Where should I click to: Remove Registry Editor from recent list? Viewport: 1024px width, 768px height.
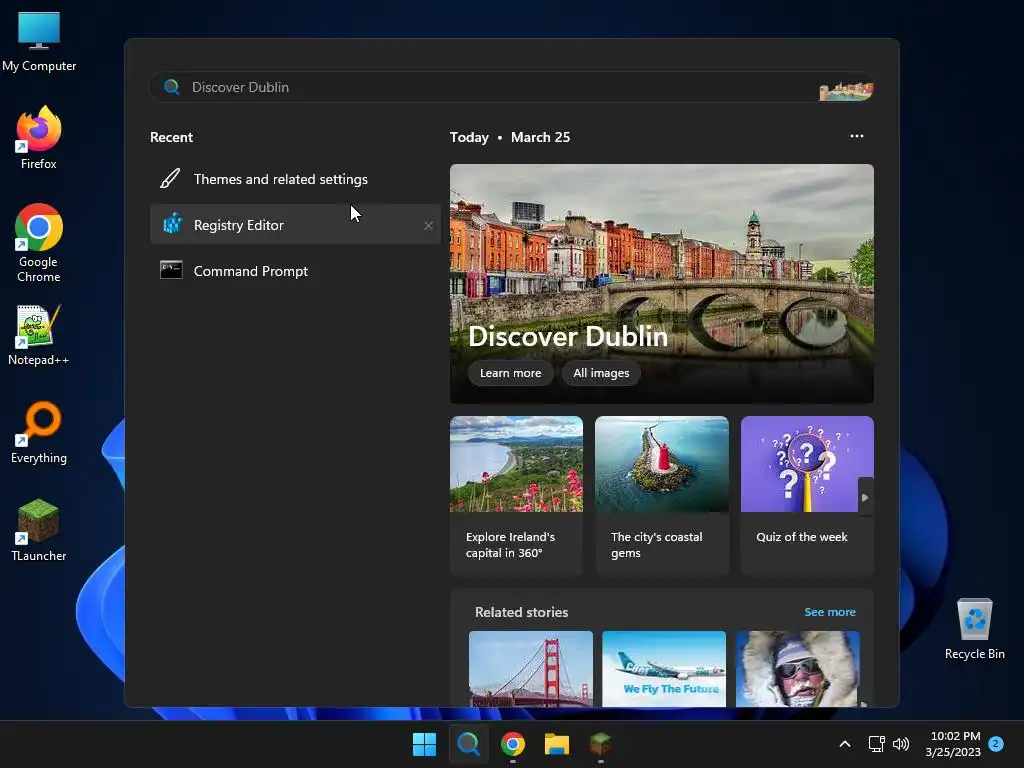point(428,225)
